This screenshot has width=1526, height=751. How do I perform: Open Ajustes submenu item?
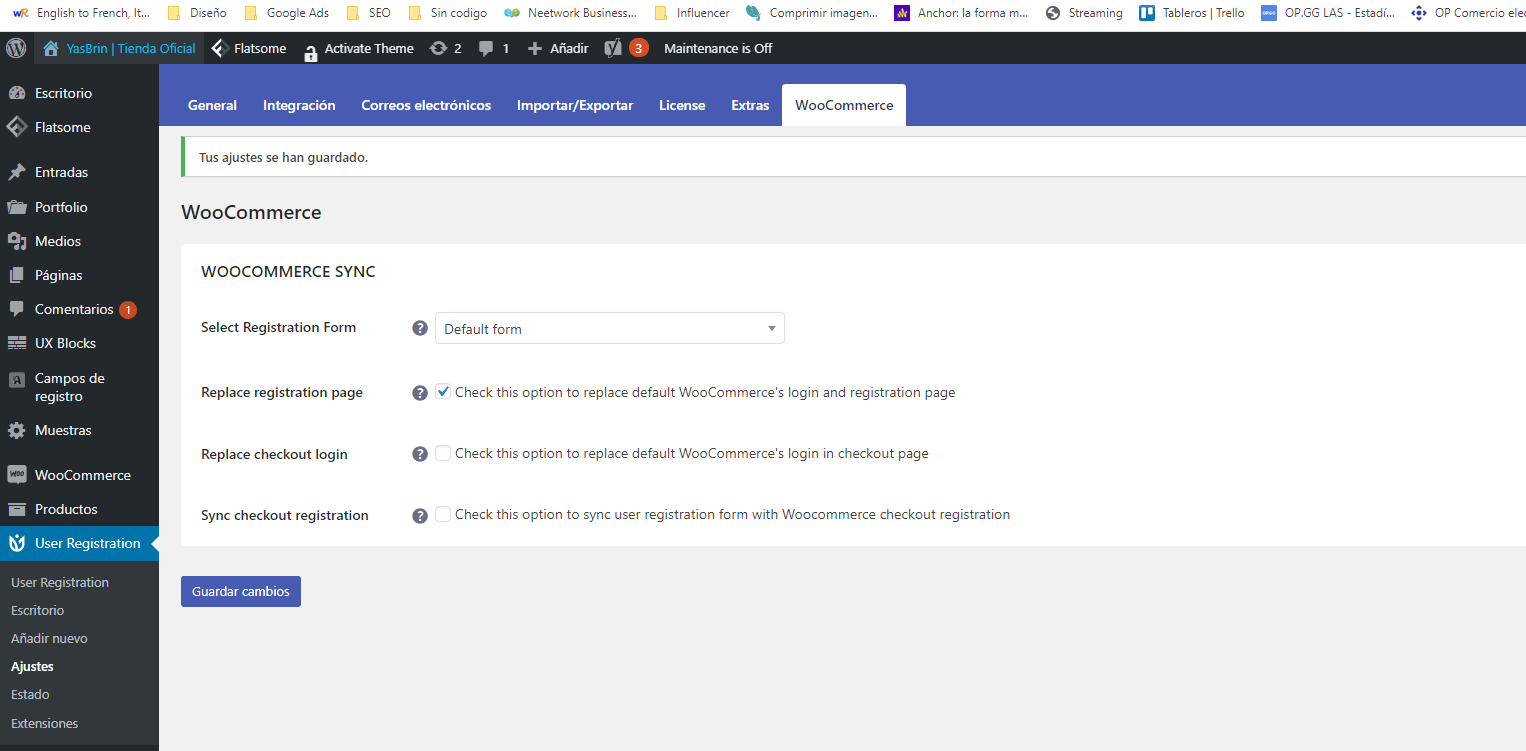coord(32,666)
